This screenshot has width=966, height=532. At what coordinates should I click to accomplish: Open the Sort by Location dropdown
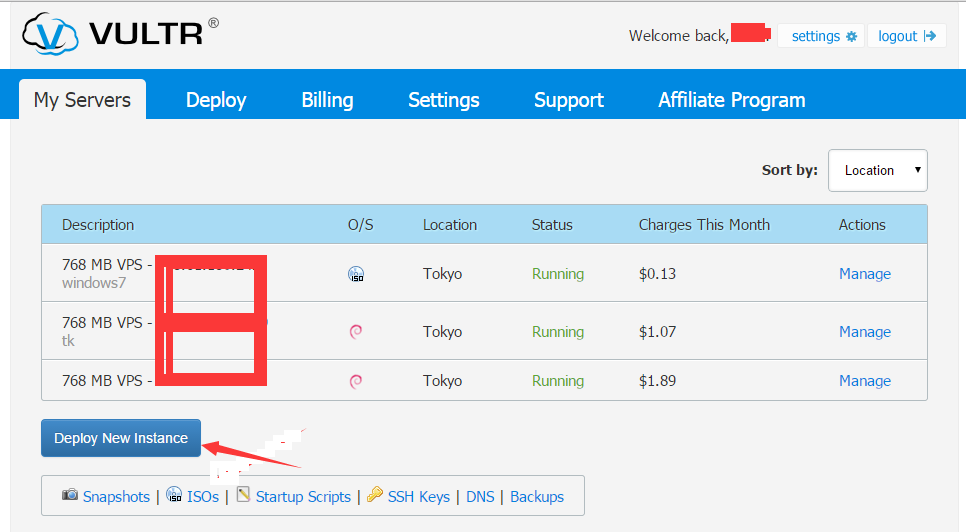tap(877, 170)
